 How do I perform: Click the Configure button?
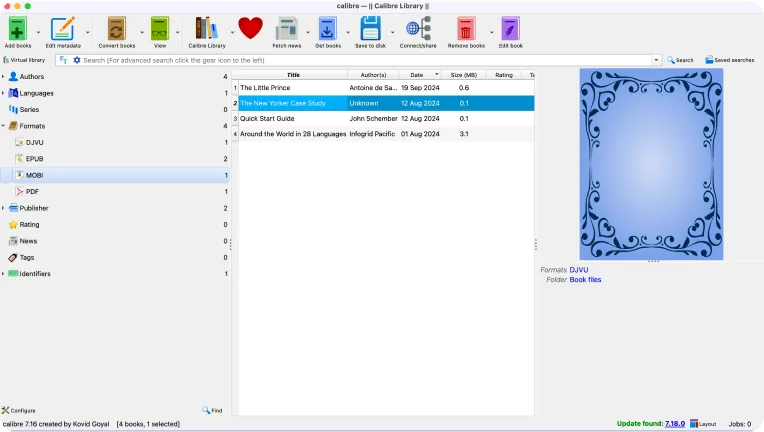tap(19, 411)
